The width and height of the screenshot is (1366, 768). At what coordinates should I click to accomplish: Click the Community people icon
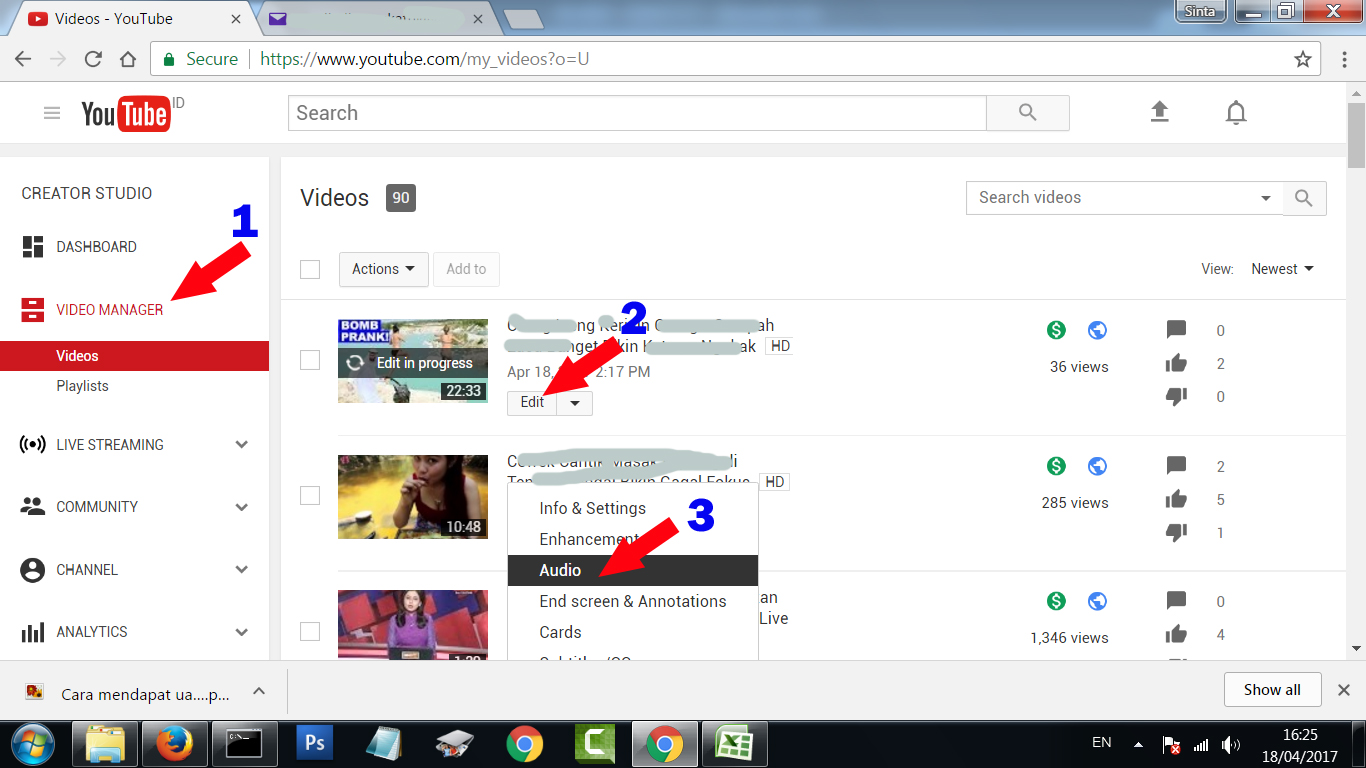coord(33,507)
